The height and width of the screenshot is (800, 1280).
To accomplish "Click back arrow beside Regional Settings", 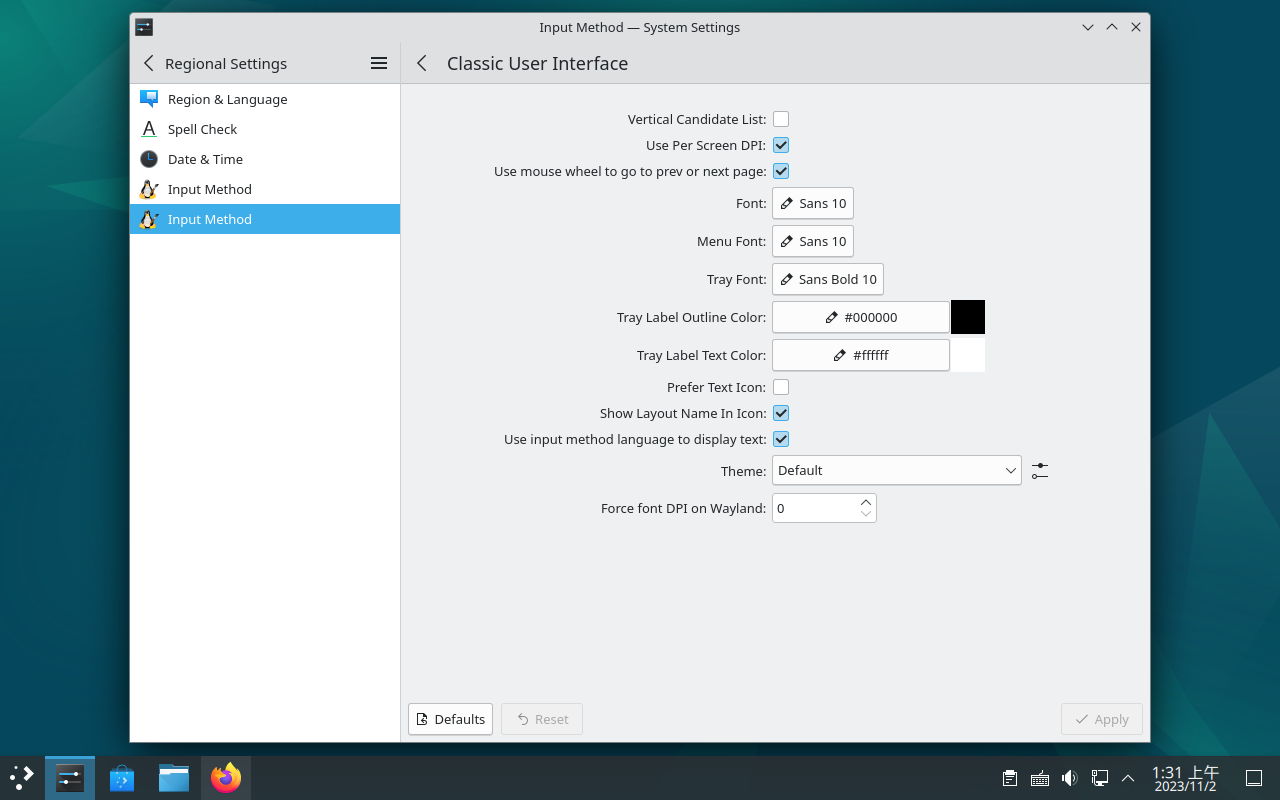I will (149, 63).
